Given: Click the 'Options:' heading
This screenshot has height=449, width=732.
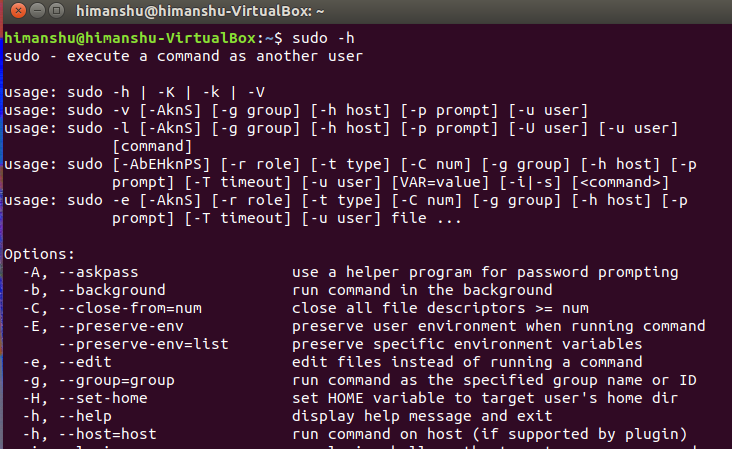Looking at the screenshot, I should click(39, 254).
